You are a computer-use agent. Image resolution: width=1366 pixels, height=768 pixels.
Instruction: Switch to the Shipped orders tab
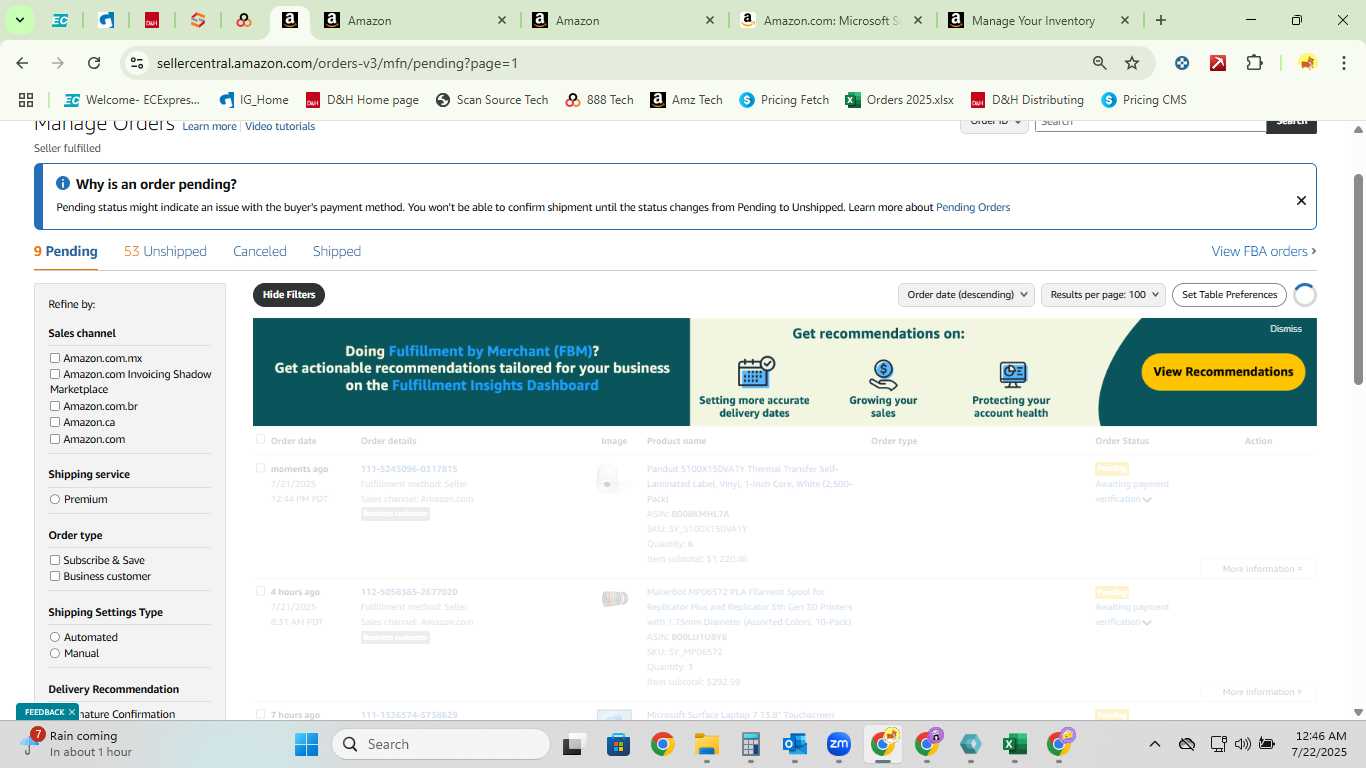[x=337, y=251]
